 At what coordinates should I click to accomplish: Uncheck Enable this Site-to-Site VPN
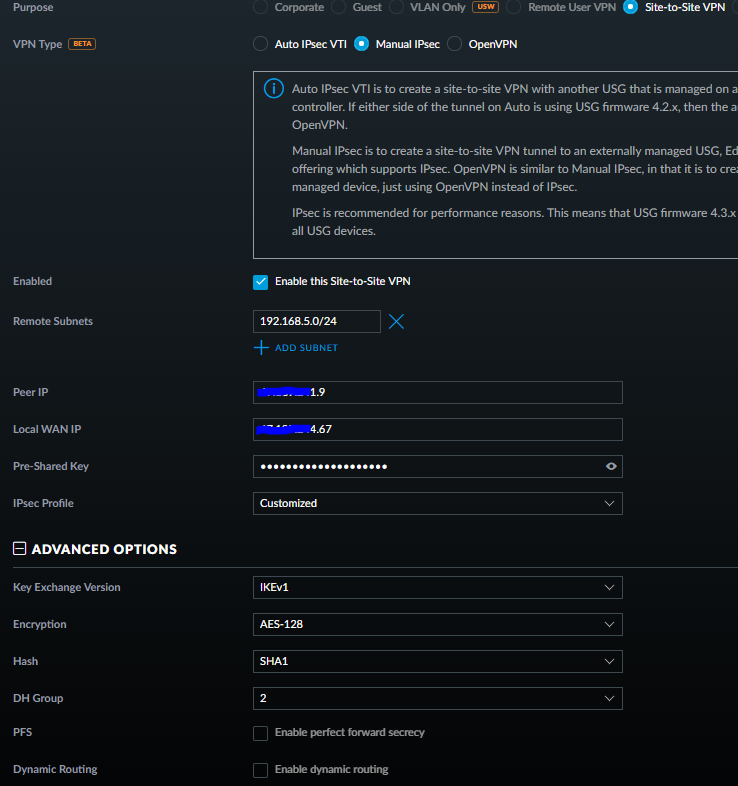point(261,282)
